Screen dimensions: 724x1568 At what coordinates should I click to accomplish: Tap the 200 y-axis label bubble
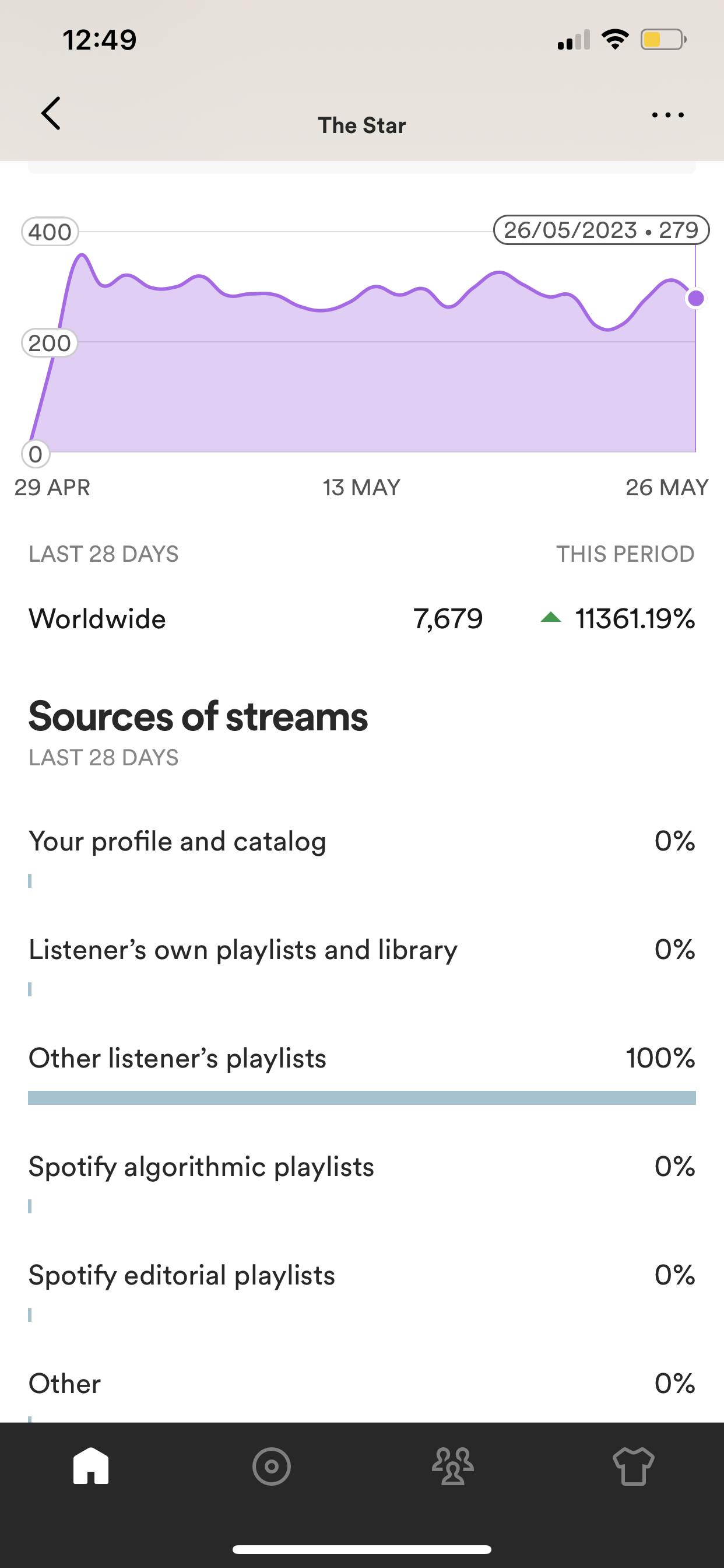click(x=50, y=342)
